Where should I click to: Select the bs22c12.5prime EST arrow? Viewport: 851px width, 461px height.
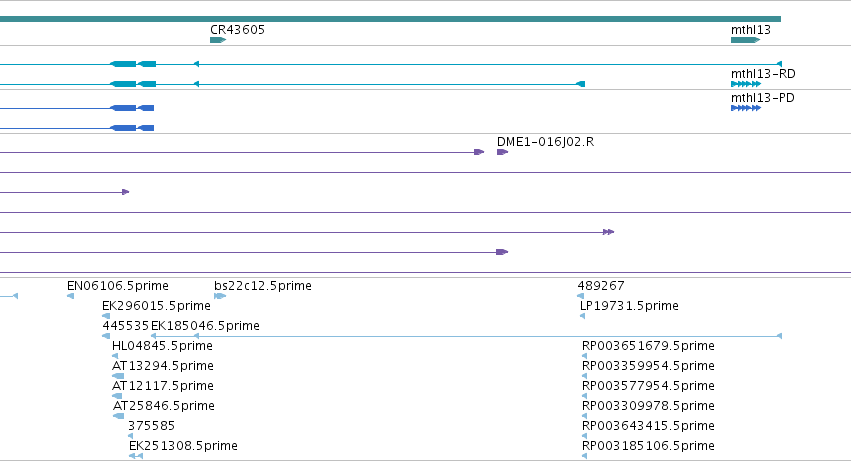220,296
